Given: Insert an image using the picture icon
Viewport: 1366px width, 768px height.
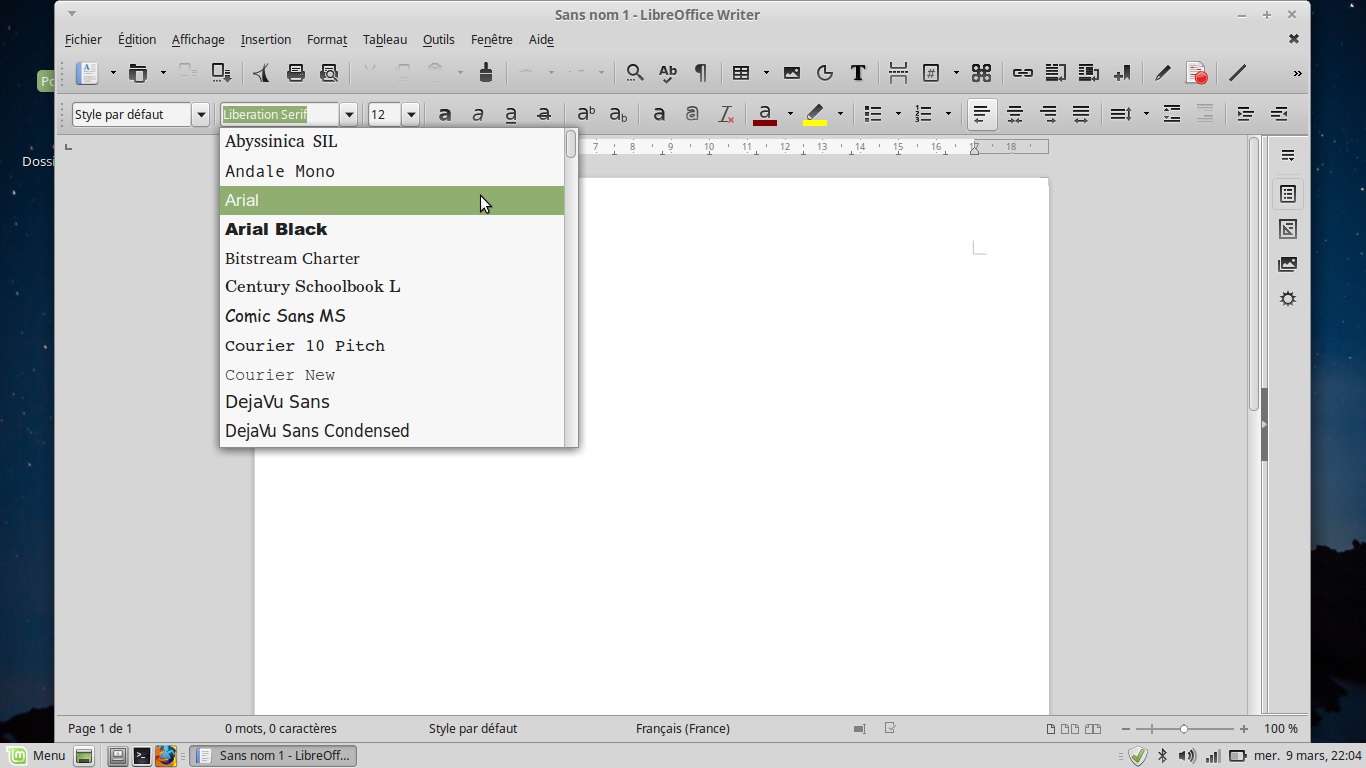Looking at the screenshot, I should (x=792, y=73).
